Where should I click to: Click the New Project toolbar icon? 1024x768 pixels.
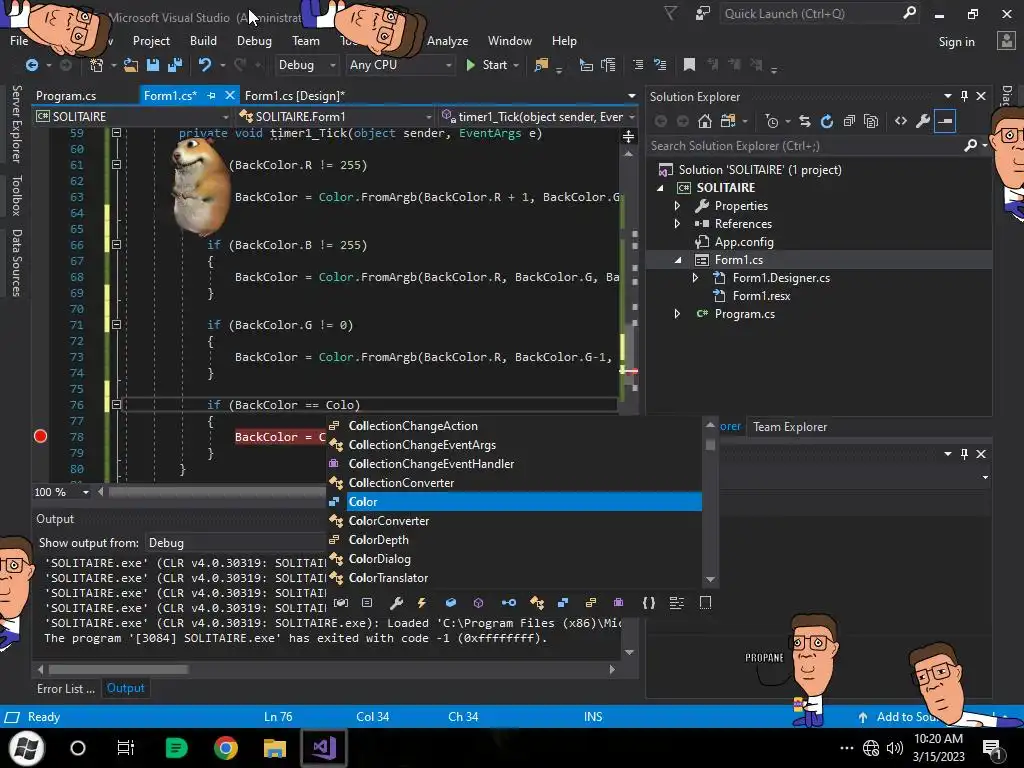point(97,65)
